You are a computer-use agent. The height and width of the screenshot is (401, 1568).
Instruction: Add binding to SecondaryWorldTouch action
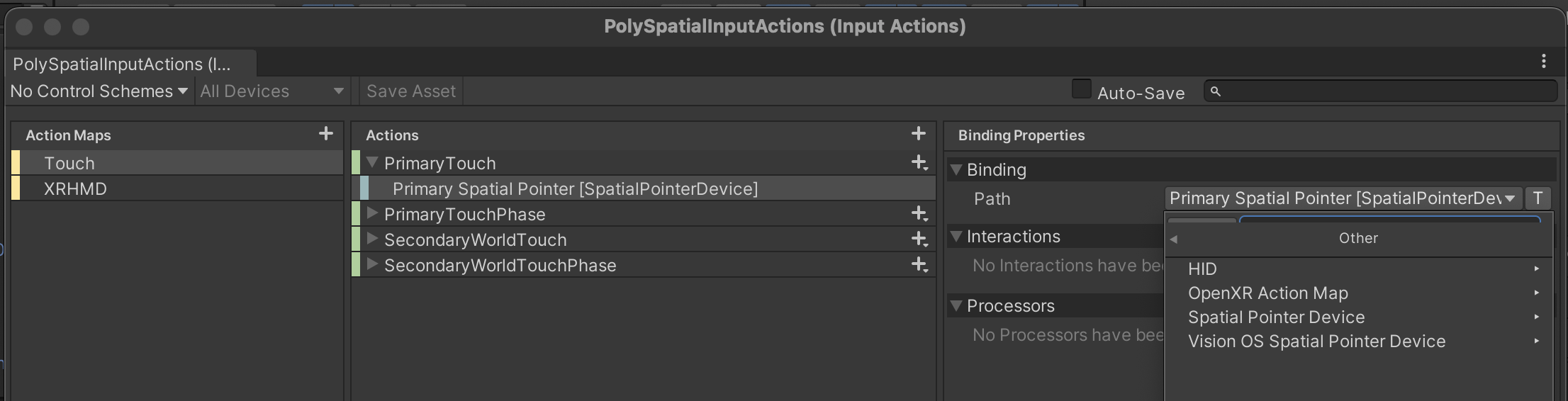pos(919,239)
